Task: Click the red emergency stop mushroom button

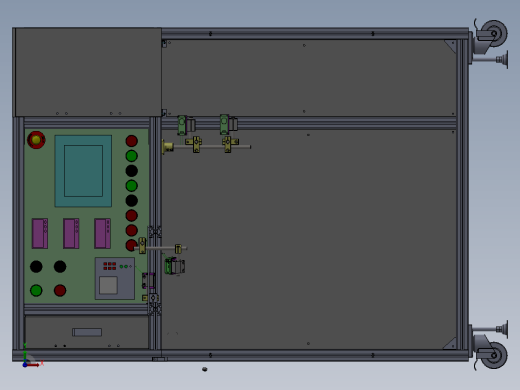Action: (36, 140)
